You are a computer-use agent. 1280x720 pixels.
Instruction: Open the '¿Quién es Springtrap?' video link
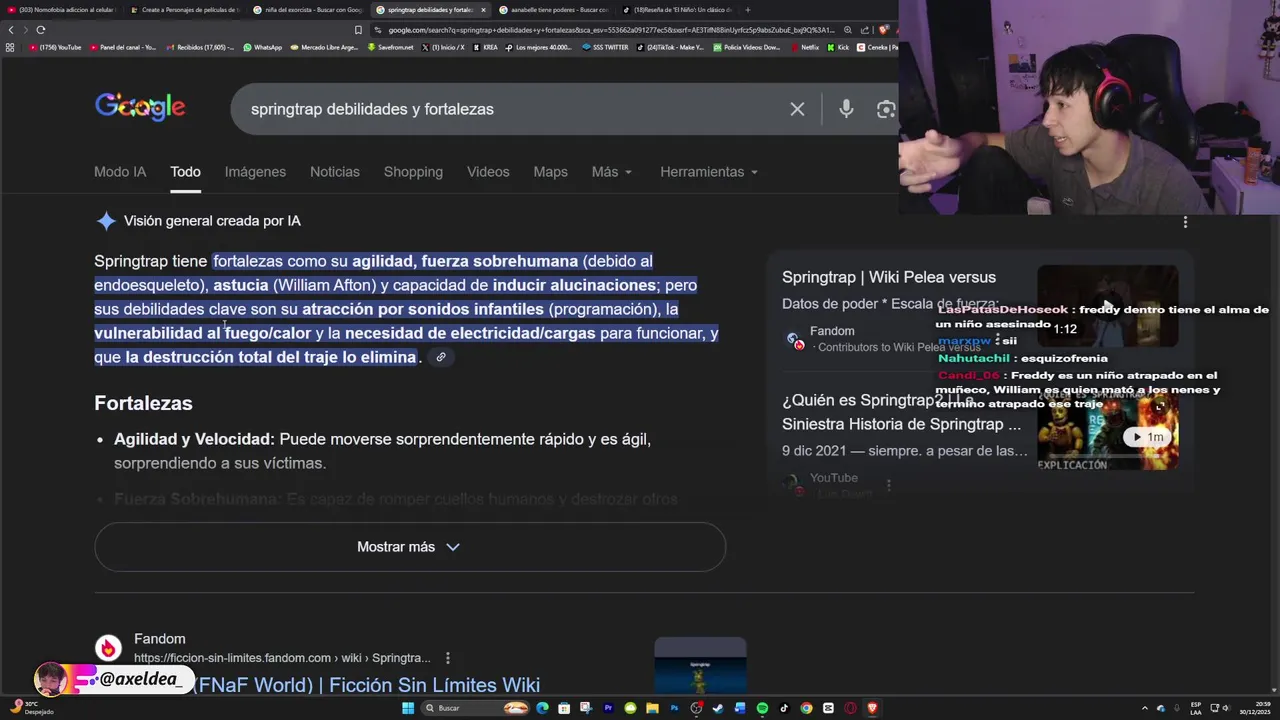[902, 412]
